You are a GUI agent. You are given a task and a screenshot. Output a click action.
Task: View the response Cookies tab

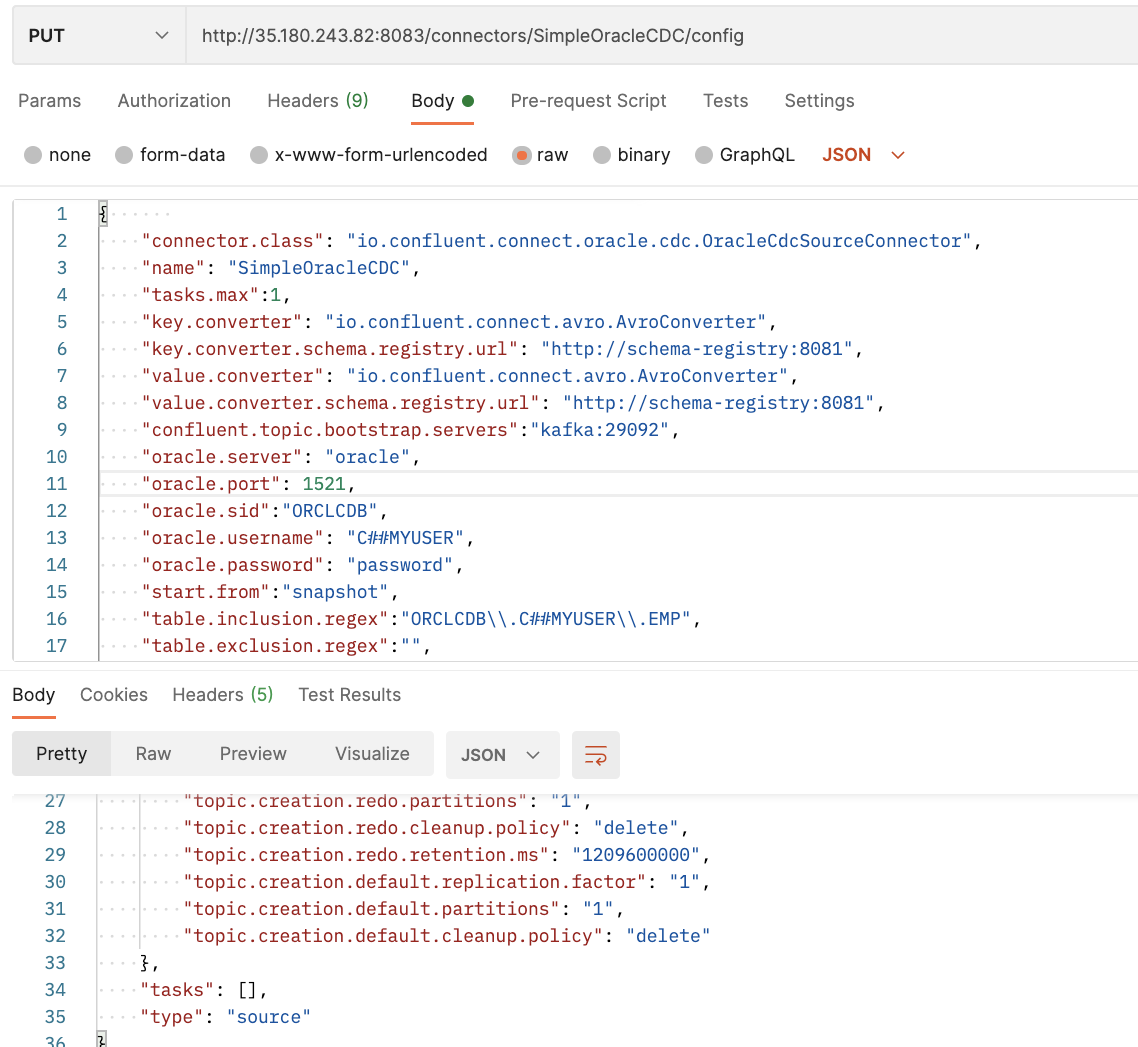(x=113, y=695)
